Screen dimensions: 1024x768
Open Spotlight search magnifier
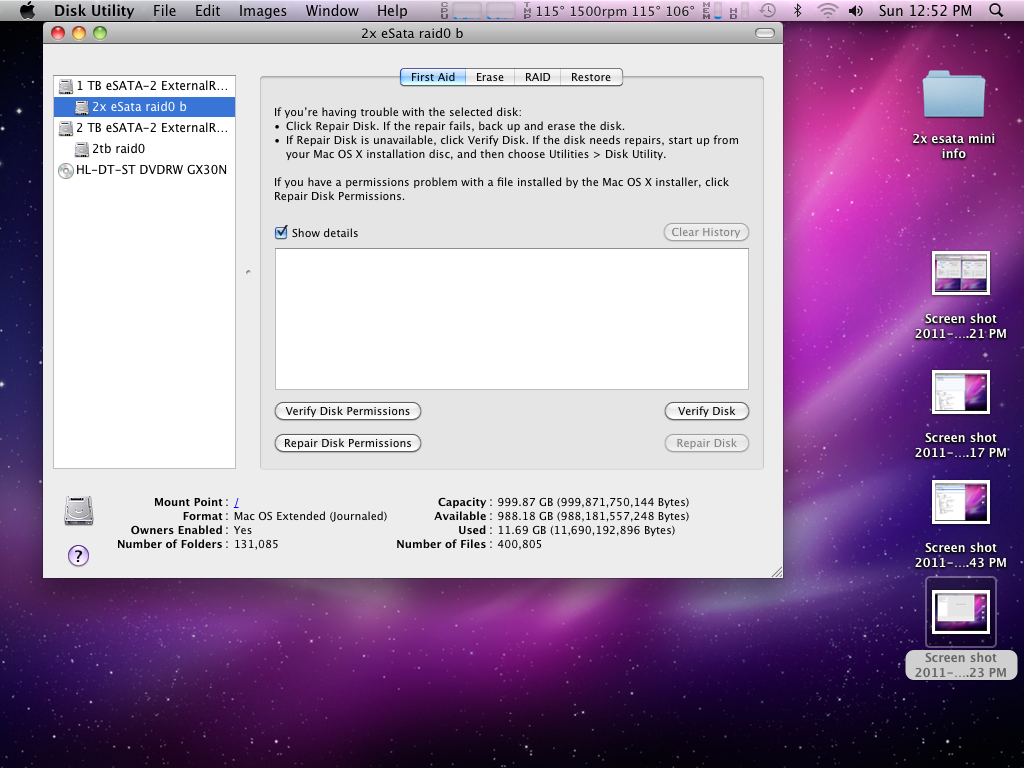tap(996, 10)
